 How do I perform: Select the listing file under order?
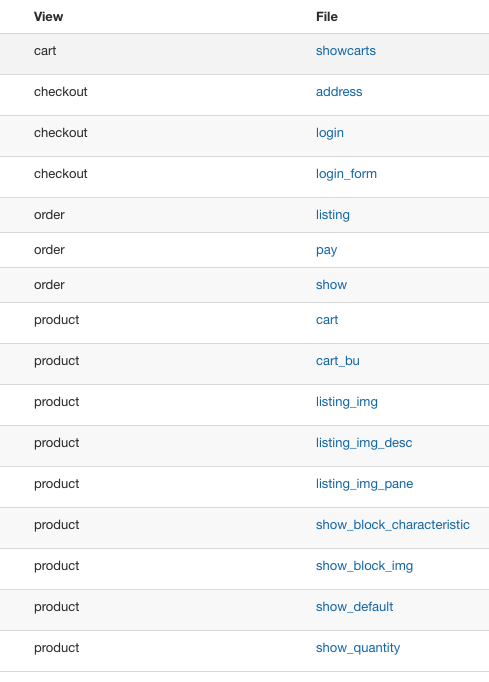333,215
